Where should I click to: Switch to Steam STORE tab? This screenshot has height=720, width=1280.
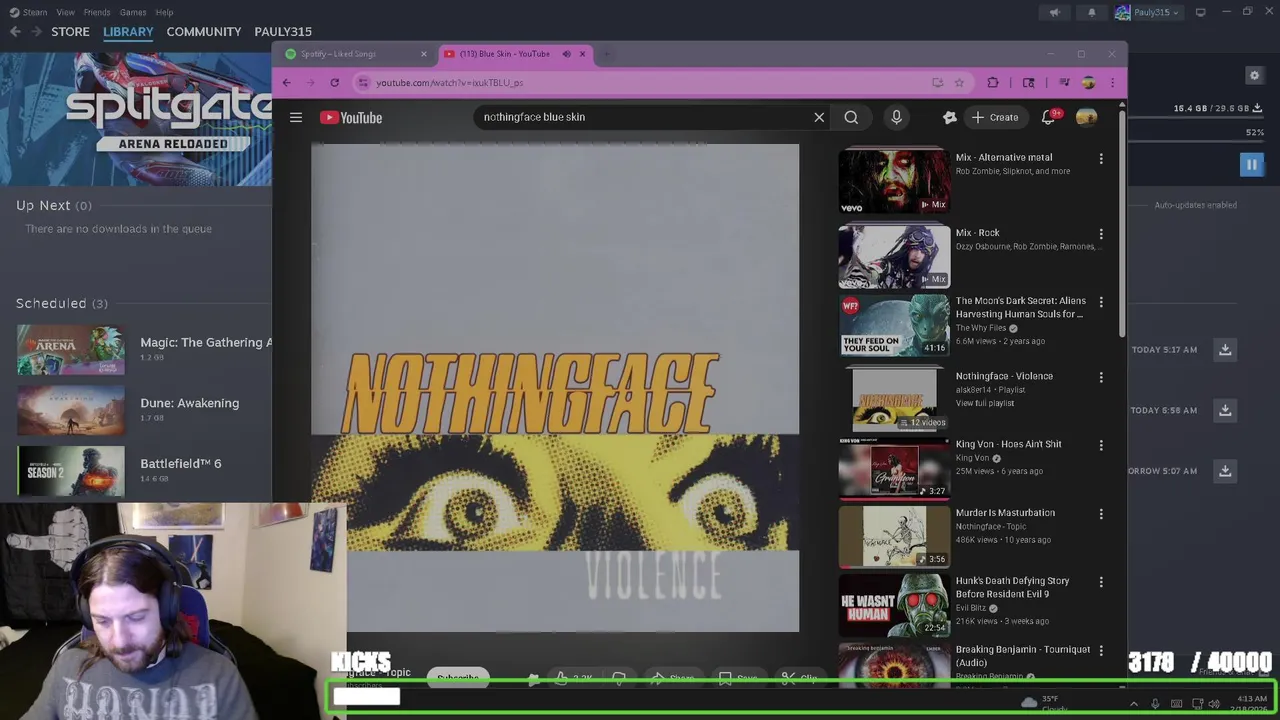coord(70,32)
